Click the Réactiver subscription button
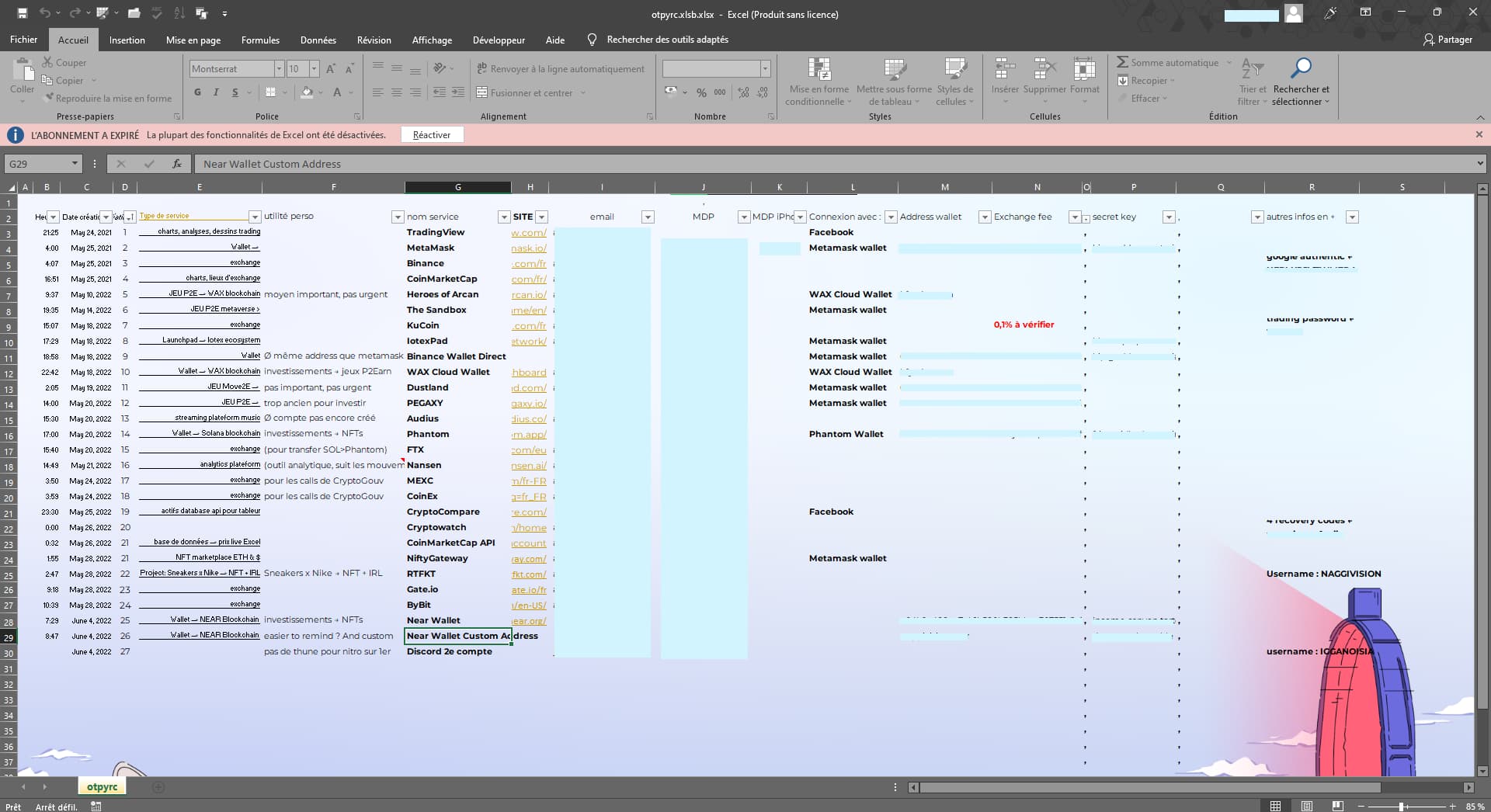Screen dimensions: 1491x812 431,134
